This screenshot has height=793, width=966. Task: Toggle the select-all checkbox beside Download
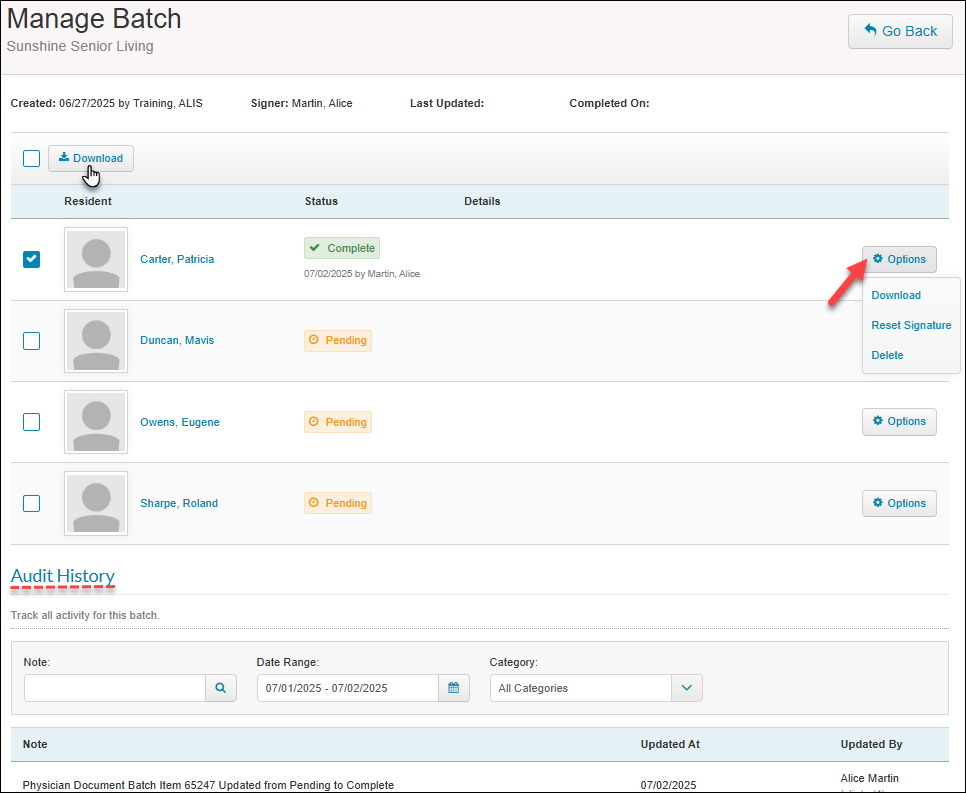pyautogui.click(x=32, y=158)
